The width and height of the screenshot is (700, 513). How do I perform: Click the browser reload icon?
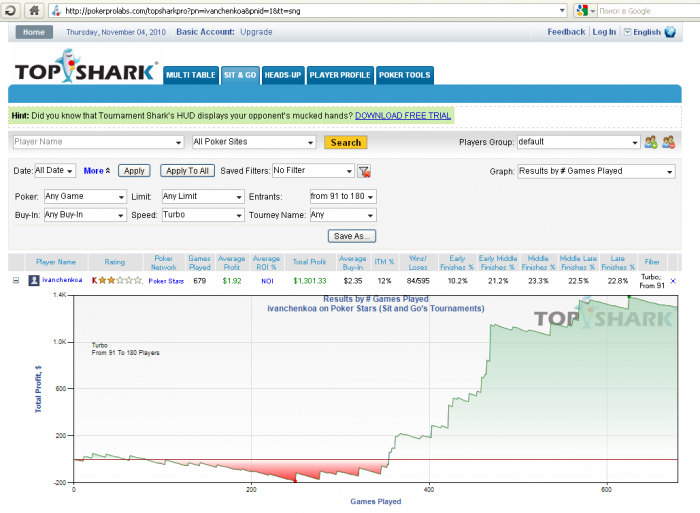[10, 10]
